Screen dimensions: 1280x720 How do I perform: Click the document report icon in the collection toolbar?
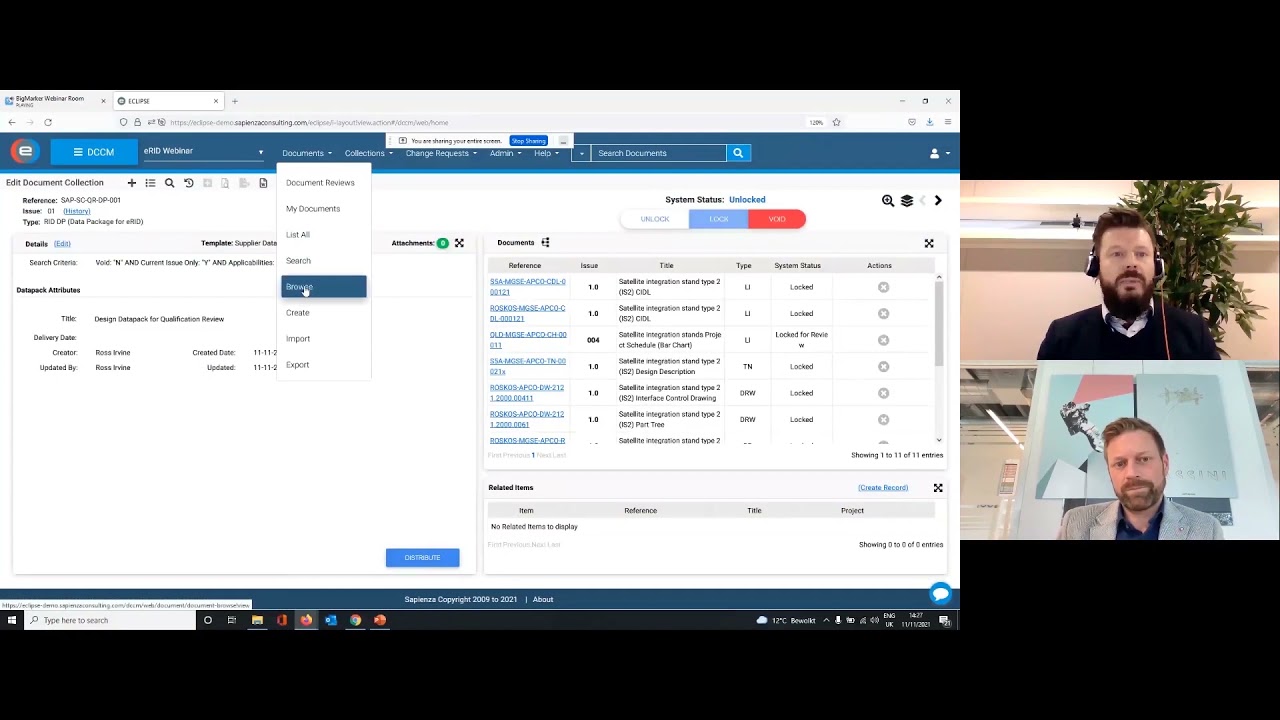[263, 183]
